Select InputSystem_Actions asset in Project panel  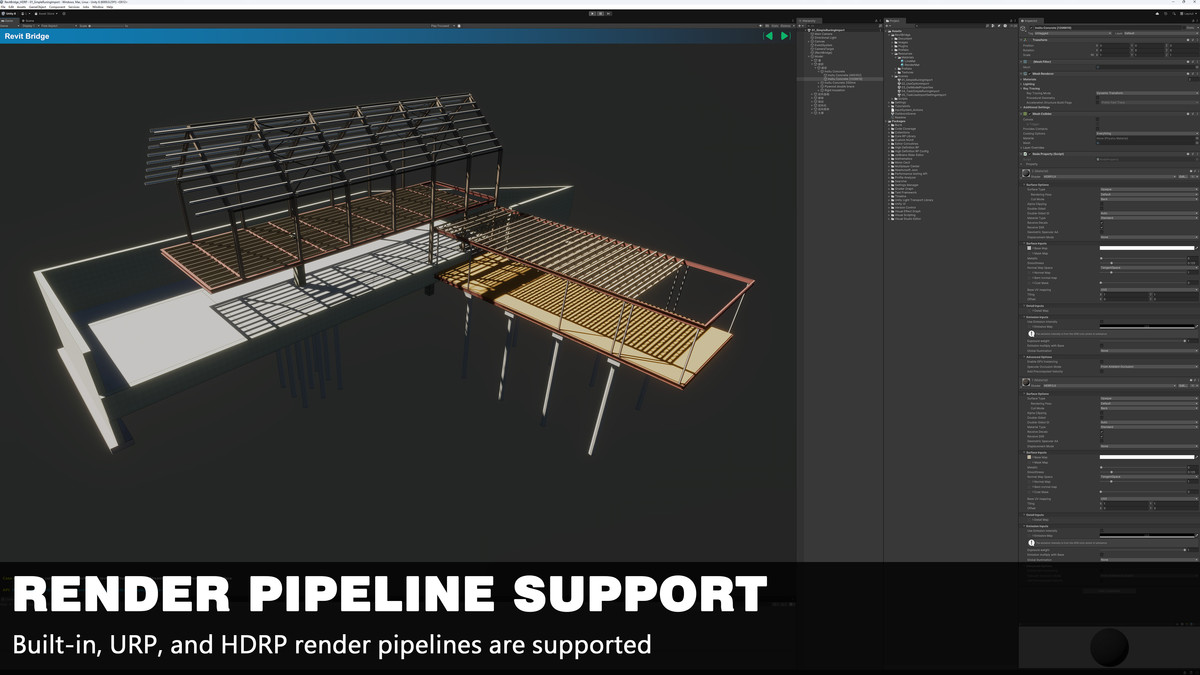coord(908,111)
